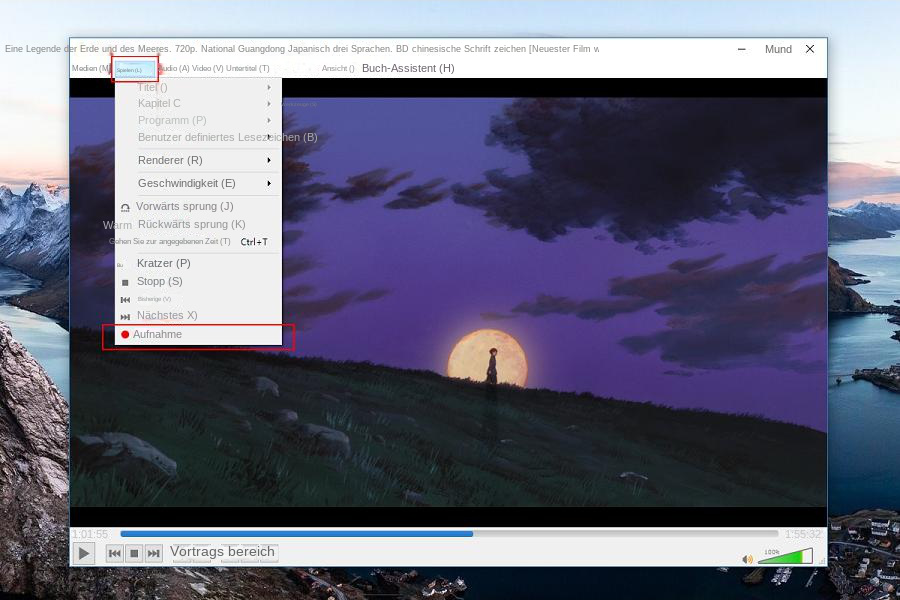The width and height of the screenshot is (900, 600).
Task: Expand the Programm (P) submenu arrow
Action: point(269,121)
